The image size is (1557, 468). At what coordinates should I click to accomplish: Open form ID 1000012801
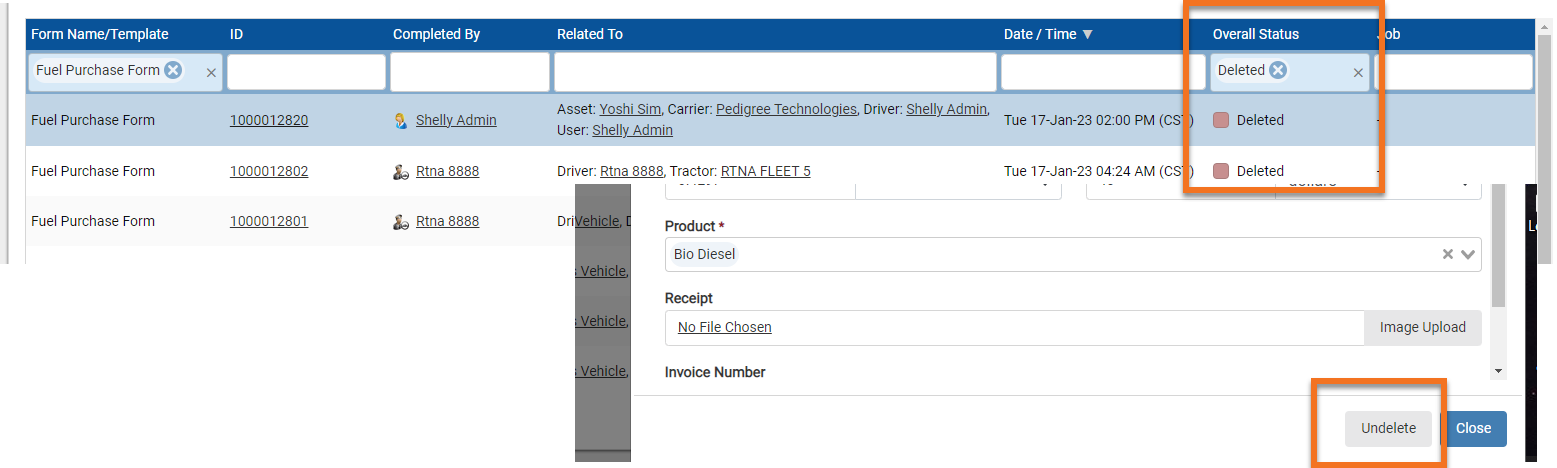[269, 221]
